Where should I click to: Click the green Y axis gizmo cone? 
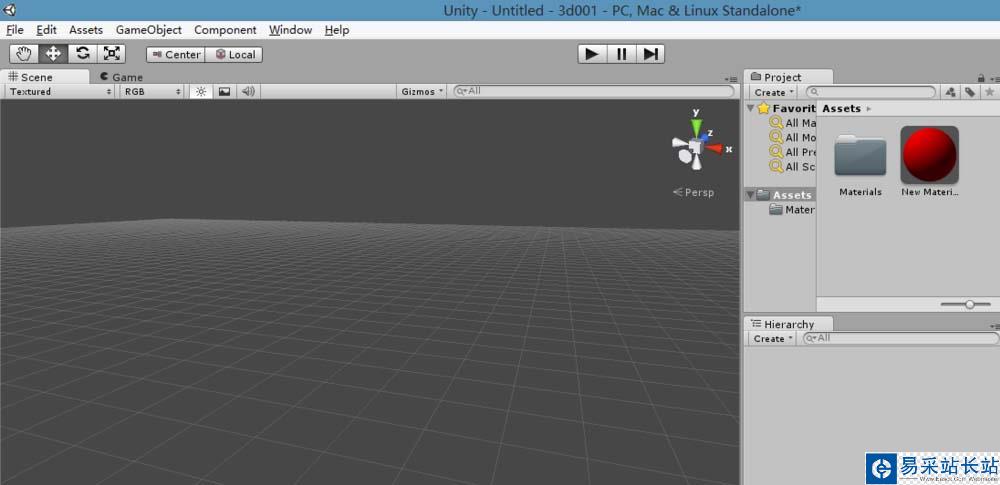pyautogui.click(x=696, y=128)
